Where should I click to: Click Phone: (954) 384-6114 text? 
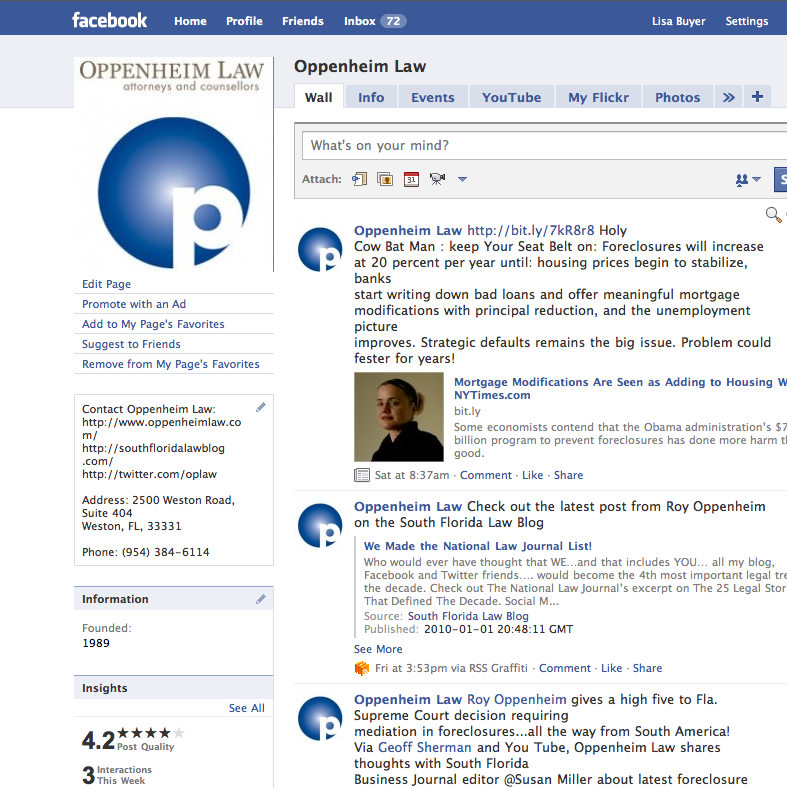tap(146, 552)
